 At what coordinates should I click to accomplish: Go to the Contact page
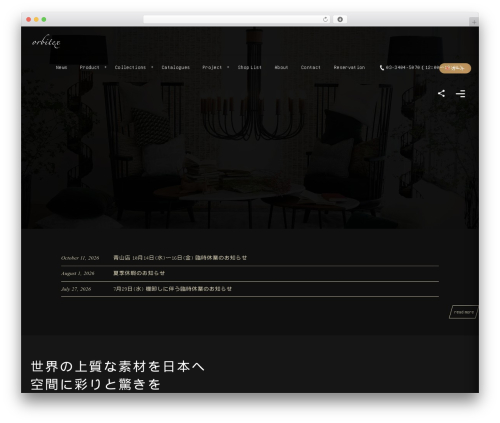pos(310,67)
